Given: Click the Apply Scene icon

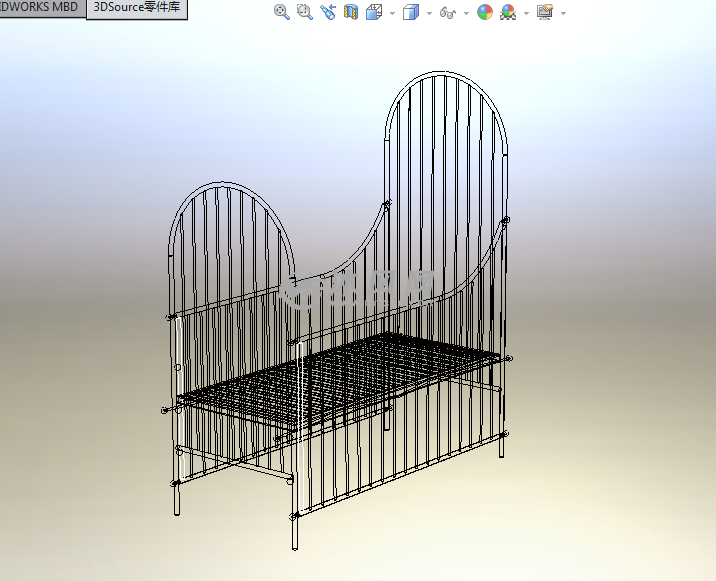Looking at the screenshot, I should (508, 12).
